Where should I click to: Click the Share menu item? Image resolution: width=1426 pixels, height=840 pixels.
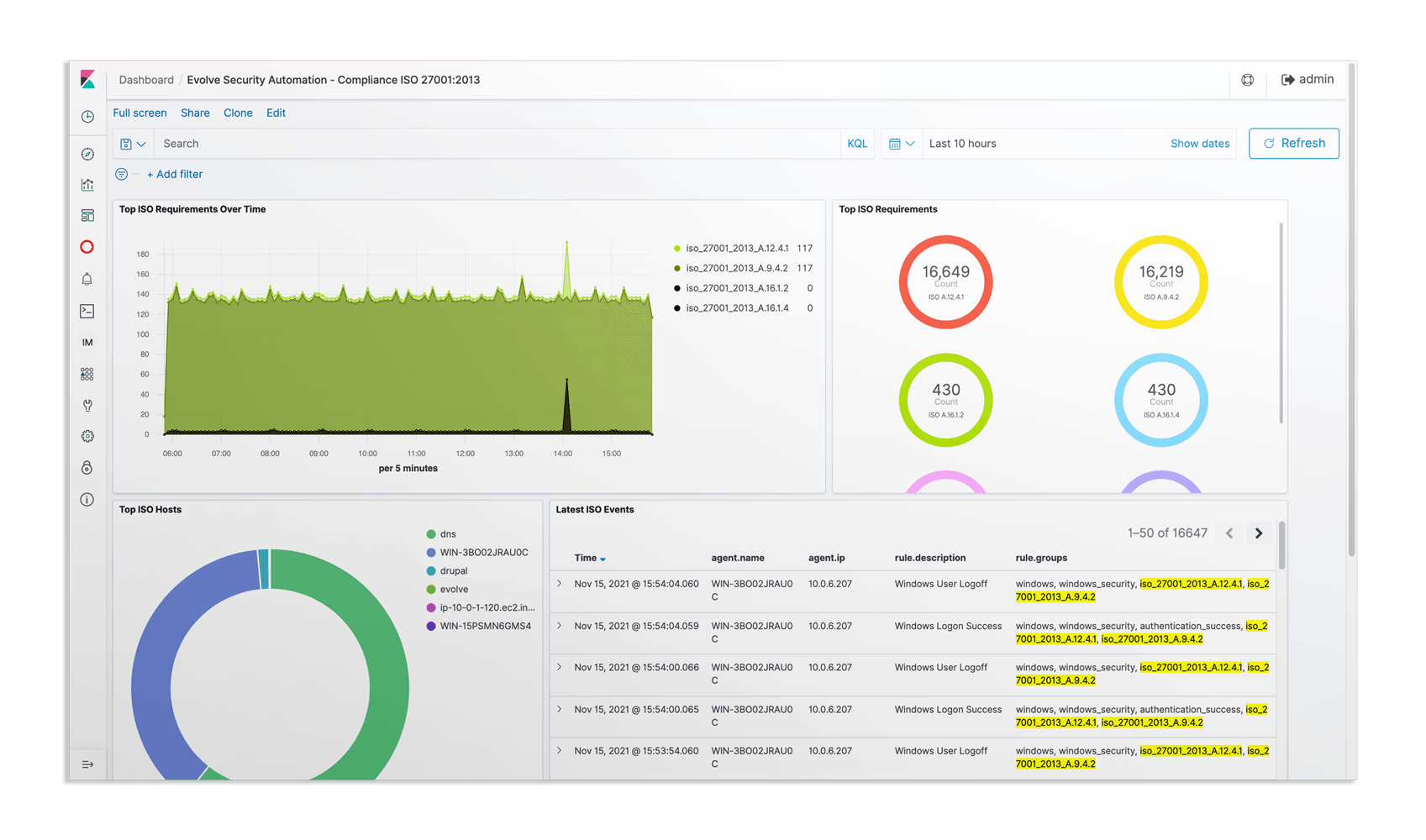(x=195, y=113)
